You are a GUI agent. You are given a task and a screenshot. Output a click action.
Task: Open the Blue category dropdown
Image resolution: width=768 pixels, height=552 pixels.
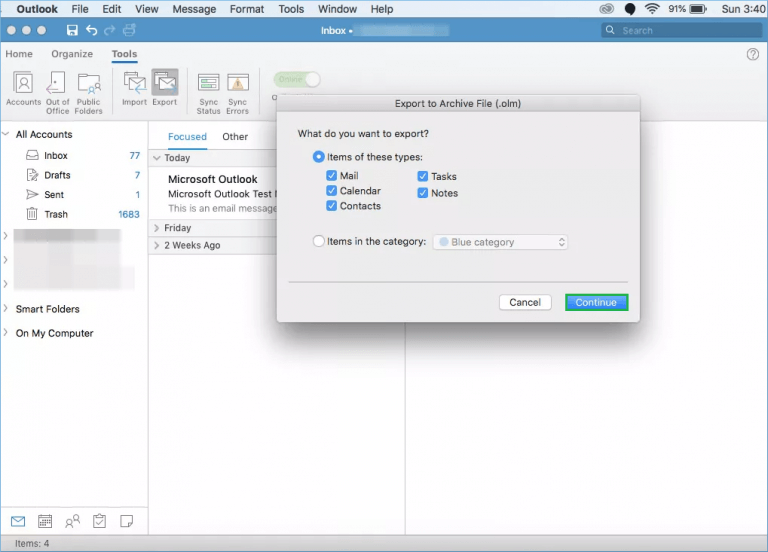[500, 242]
